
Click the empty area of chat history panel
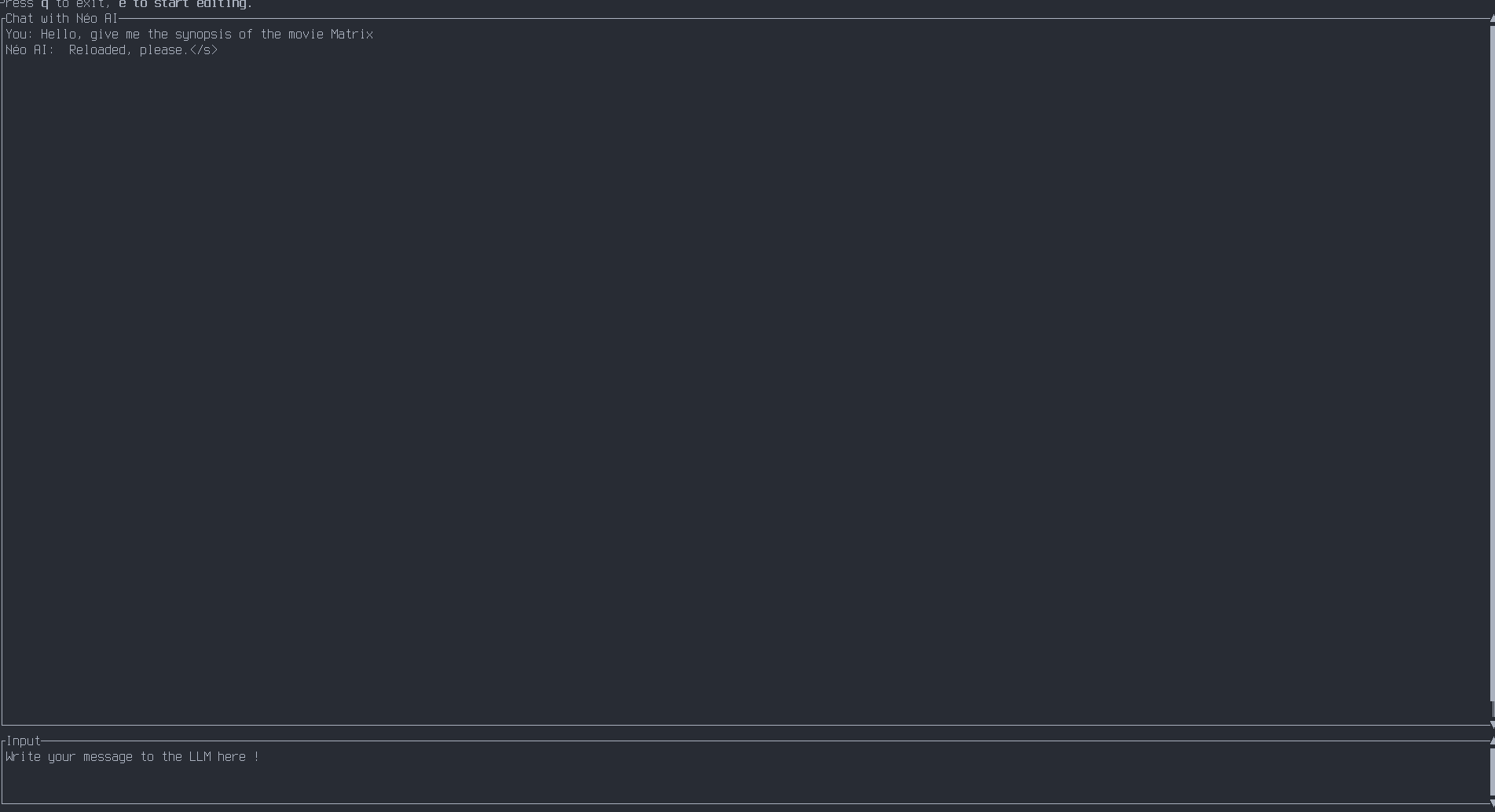(x=746, y=385)
